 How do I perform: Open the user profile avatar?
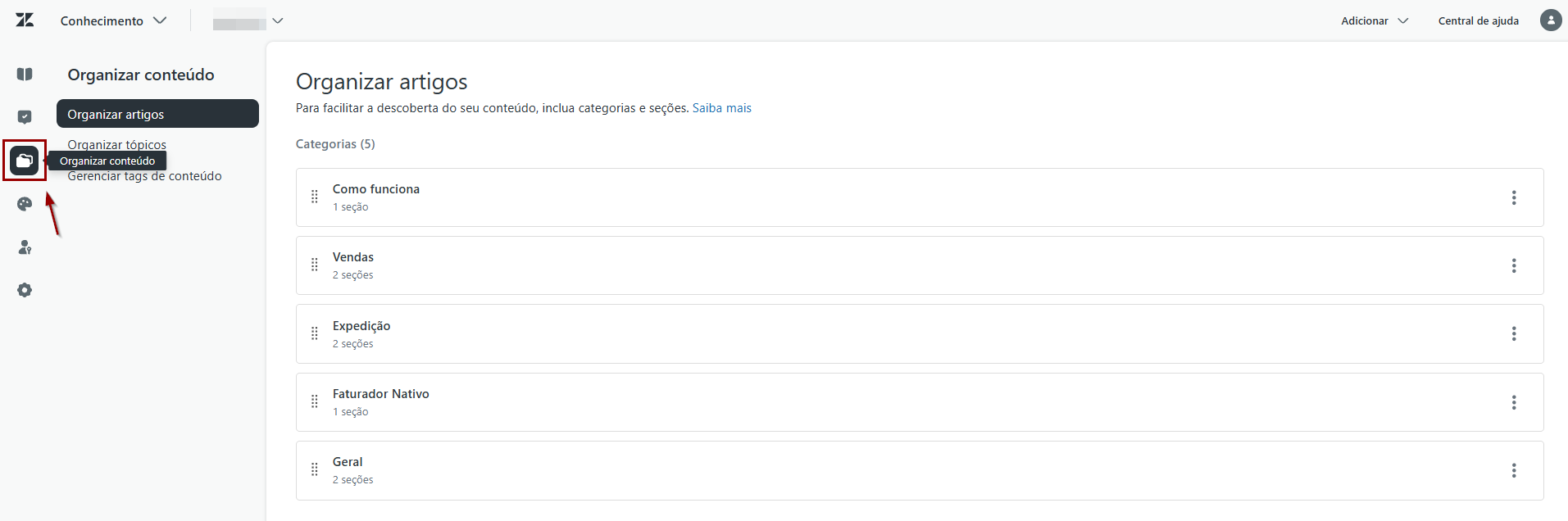point(1551,20)
